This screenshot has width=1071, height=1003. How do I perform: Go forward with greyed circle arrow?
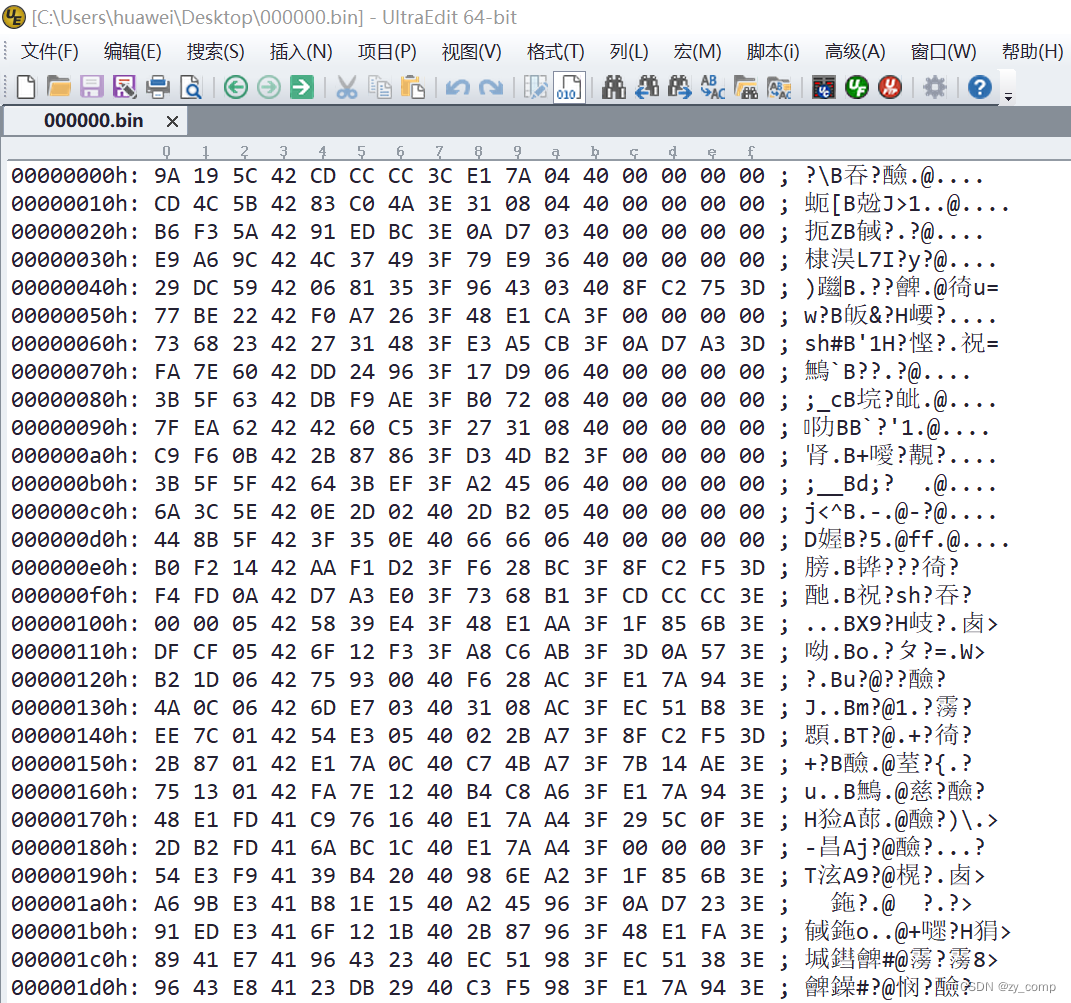point(268,87)
